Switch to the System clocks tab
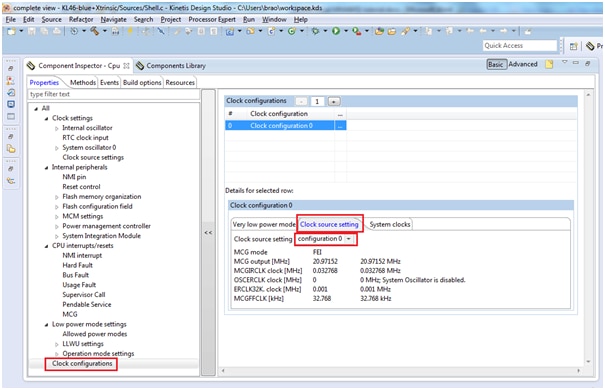Screen dimensions: 605x390 tap(389, 225)
